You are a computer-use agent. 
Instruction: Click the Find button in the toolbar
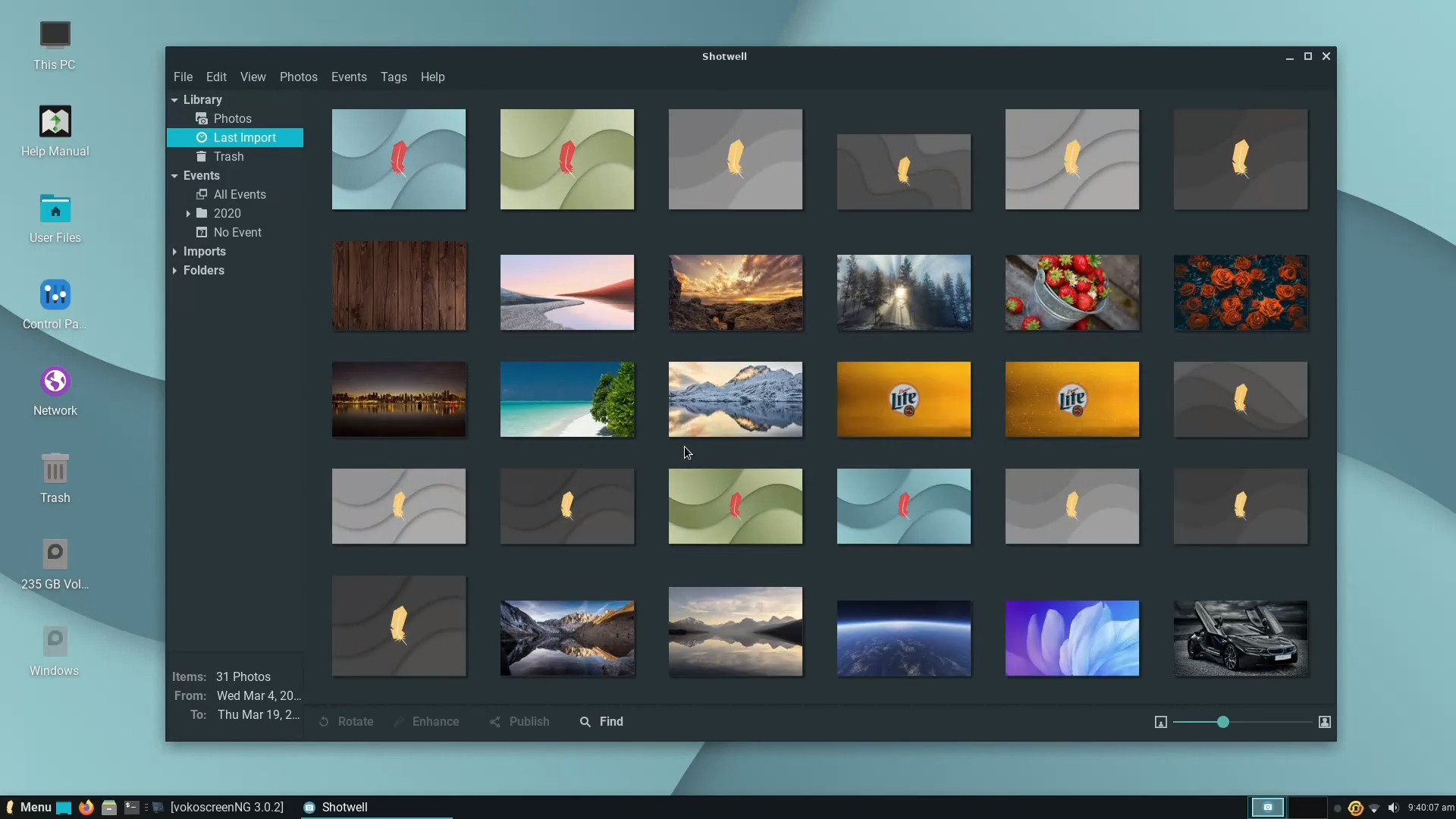[x=601, y=721]
